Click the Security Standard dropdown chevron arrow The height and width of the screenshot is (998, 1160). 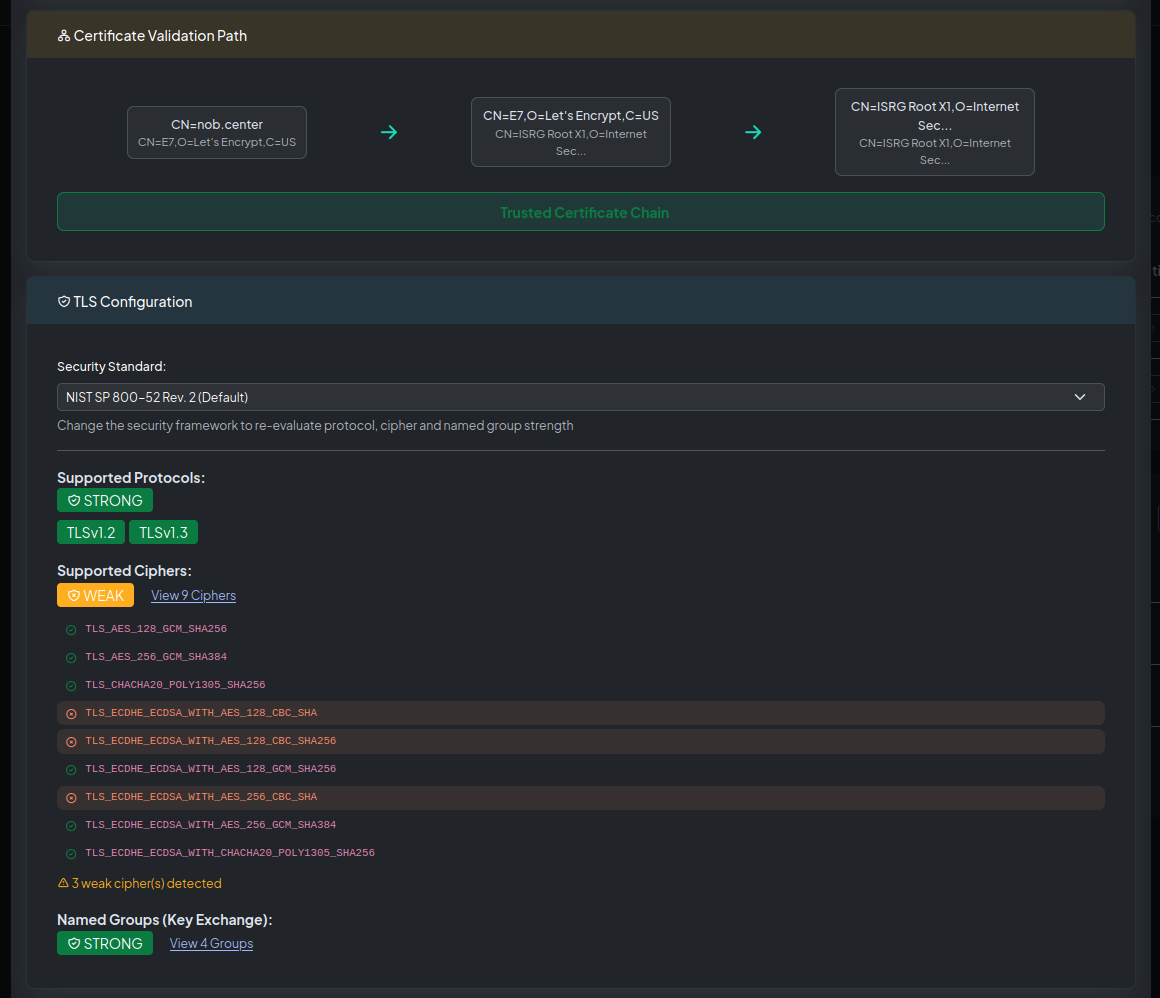[x=1080, y=397]
